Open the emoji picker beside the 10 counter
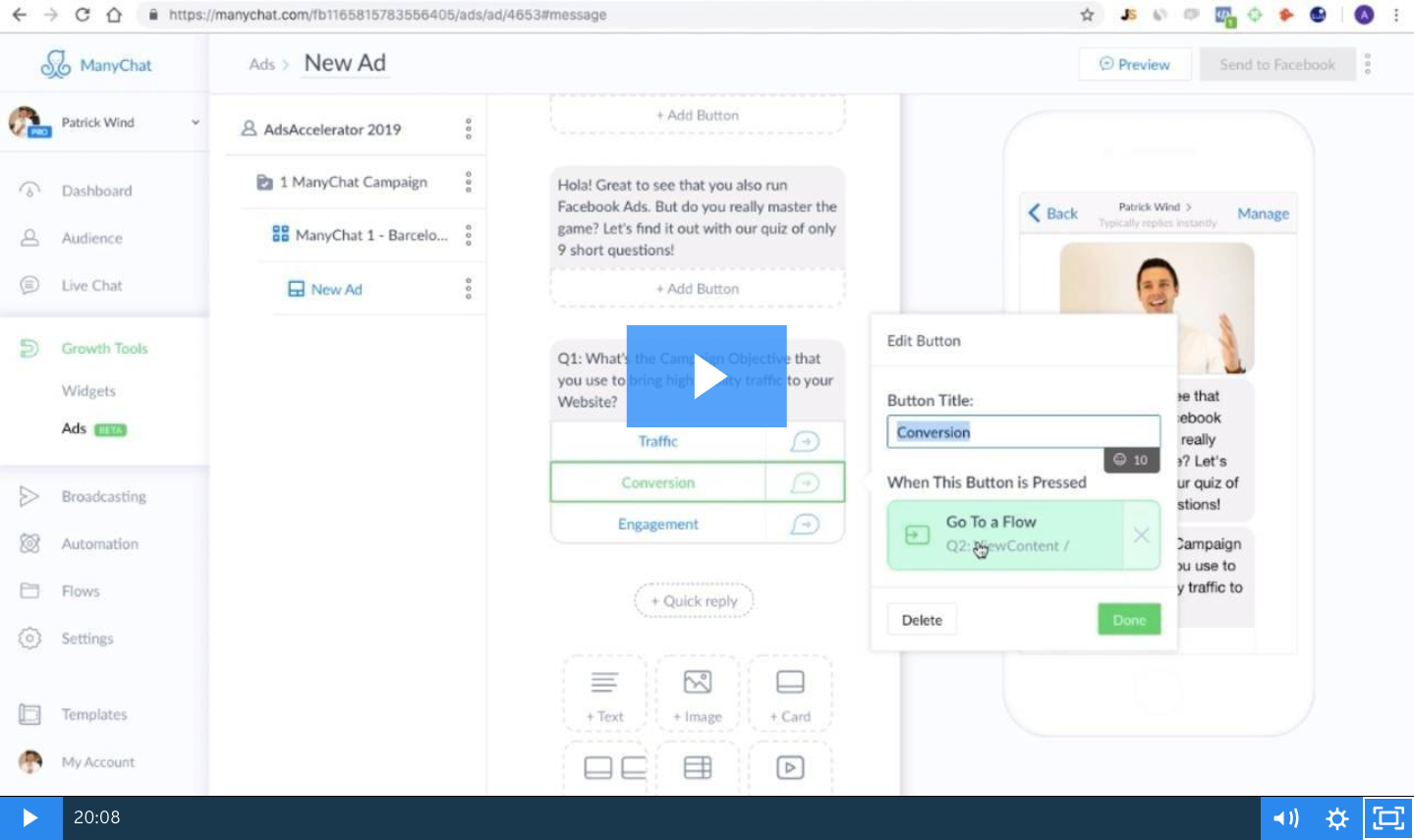 (x=1119, y=460)
